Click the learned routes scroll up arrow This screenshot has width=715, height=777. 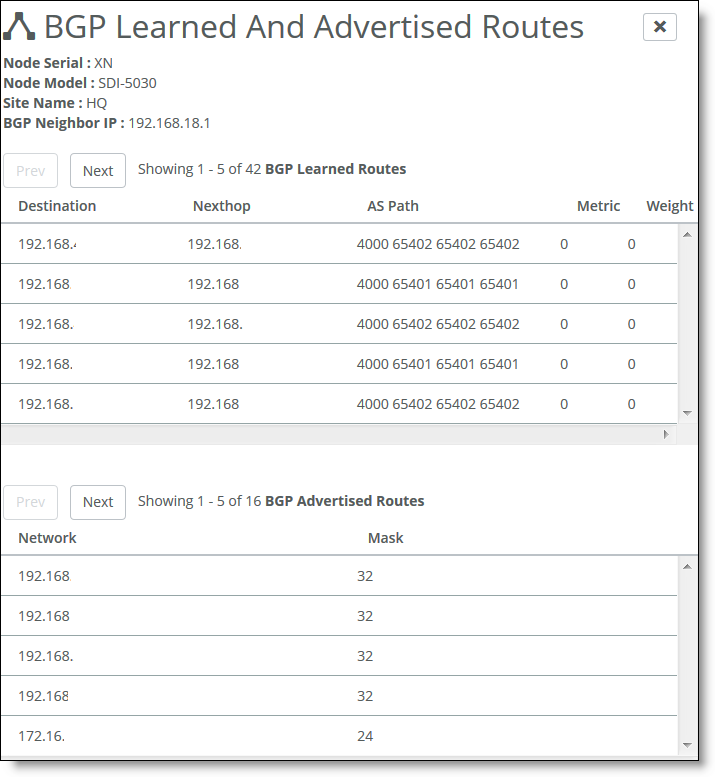click(x=687, y=234)
